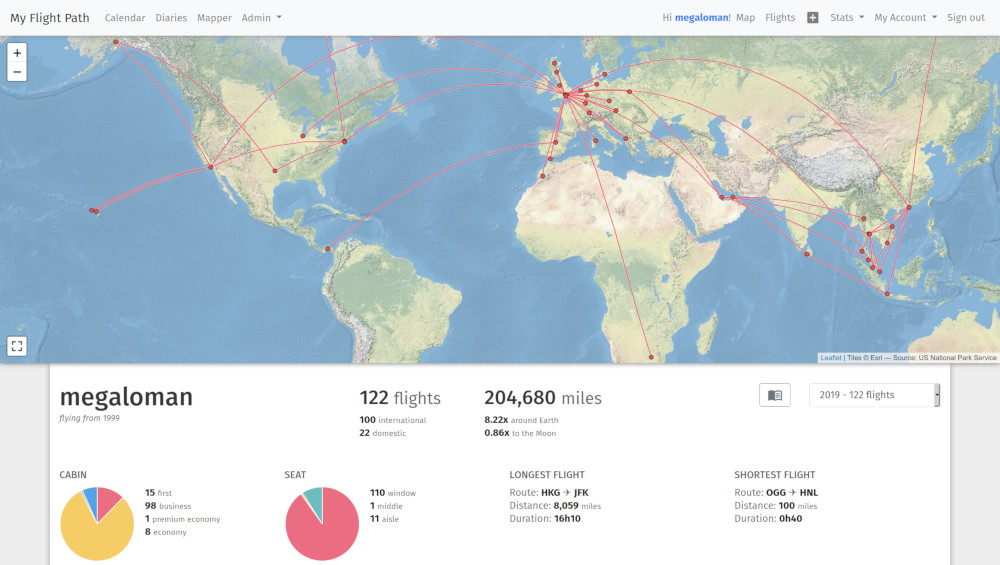Open the Mapper page
Image resolution: width=1000 pixels, height=565 pixels.
(214, 18)
